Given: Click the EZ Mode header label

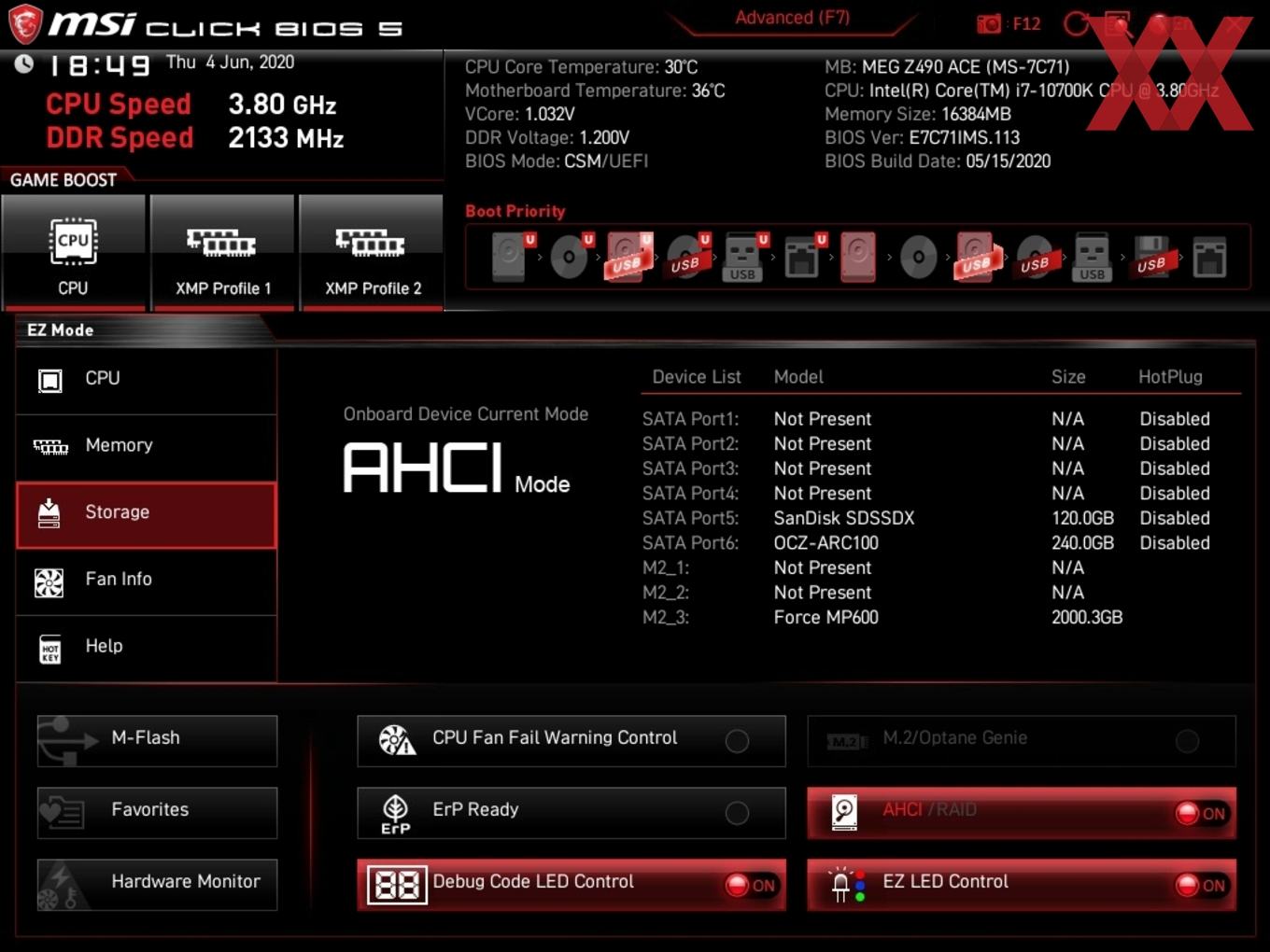Looking at the screenshot, I should [61, 330].
